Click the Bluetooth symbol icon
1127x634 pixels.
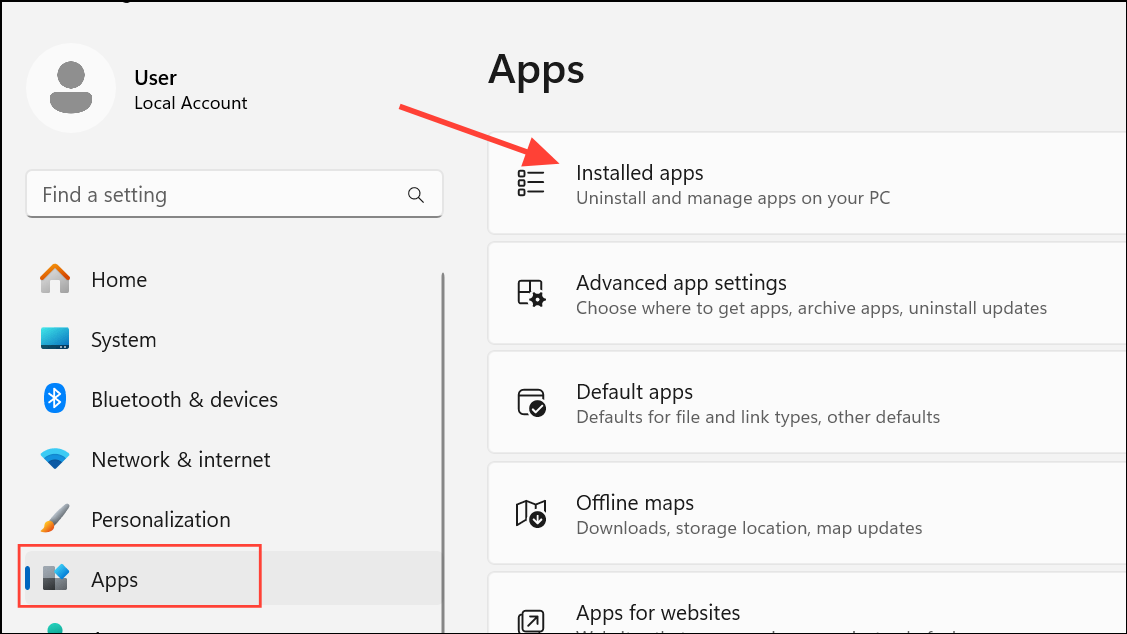pyautogui.click(x=55, y=398)
